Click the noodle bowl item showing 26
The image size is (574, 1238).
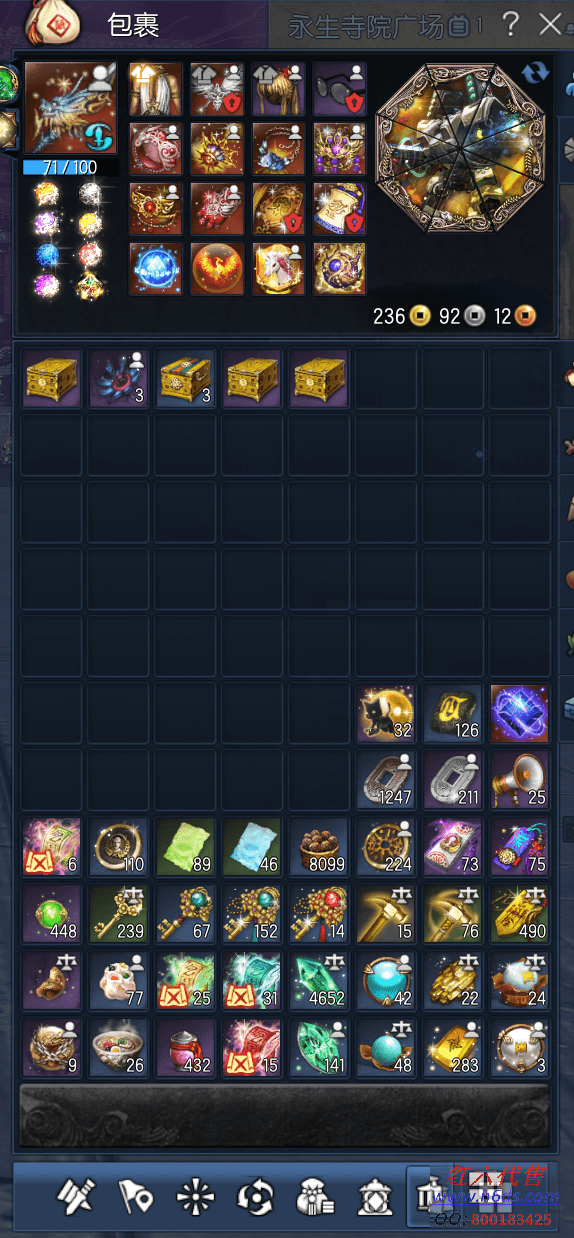118,1048
